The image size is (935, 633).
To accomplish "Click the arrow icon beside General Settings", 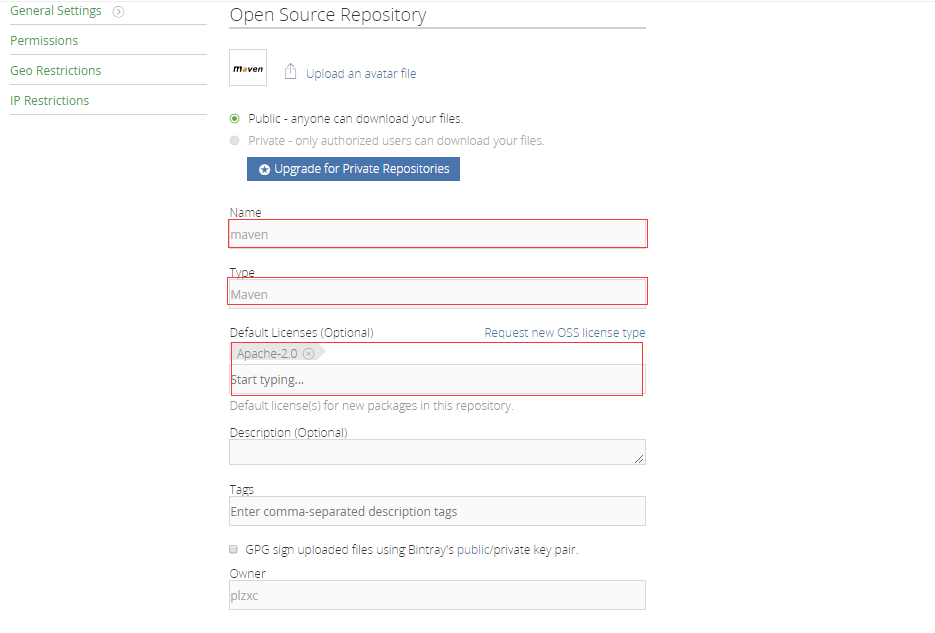I will 118,11.
